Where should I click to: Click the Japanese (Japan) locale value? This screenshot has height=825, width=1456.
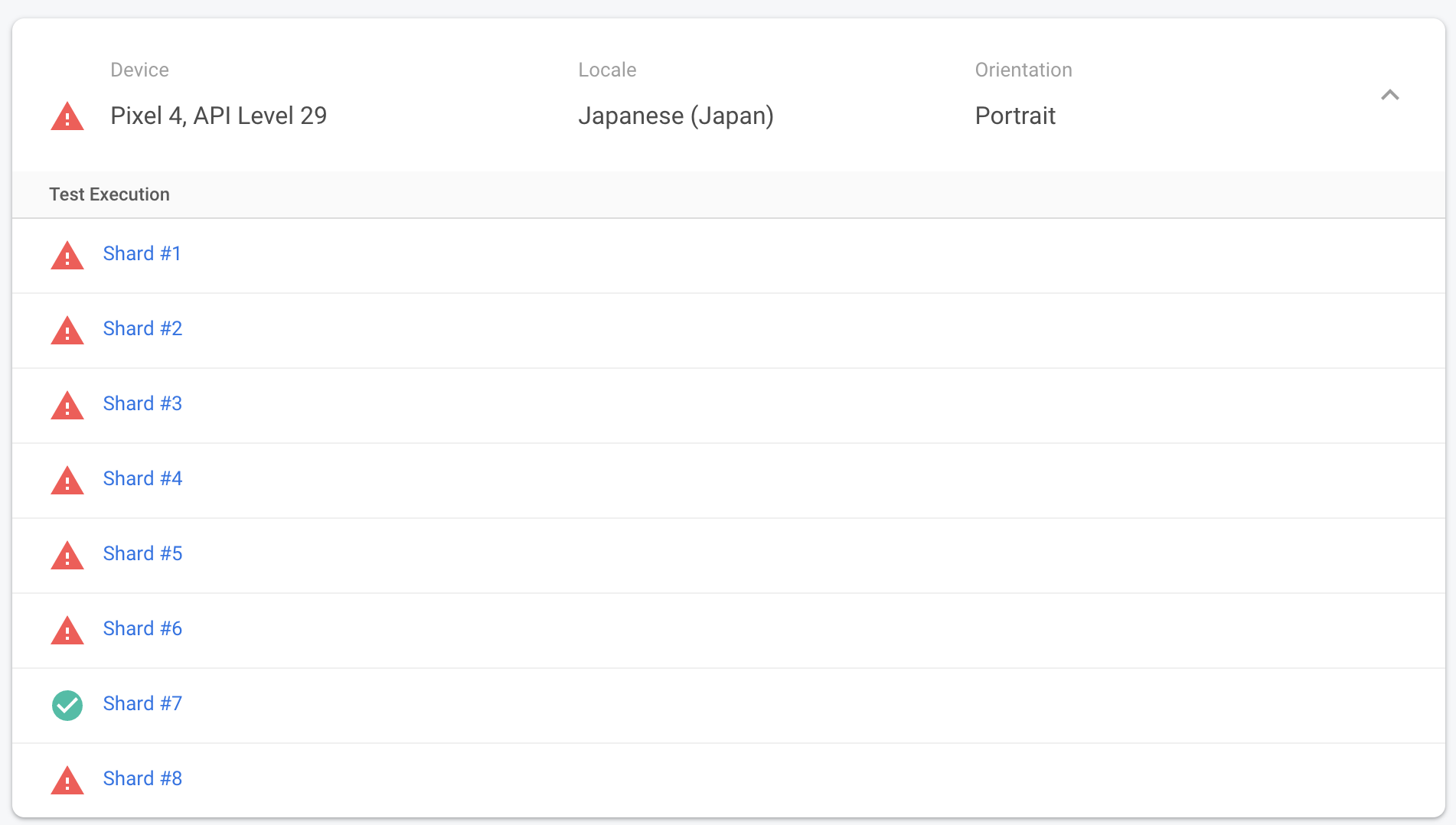(x=675, y=116)
